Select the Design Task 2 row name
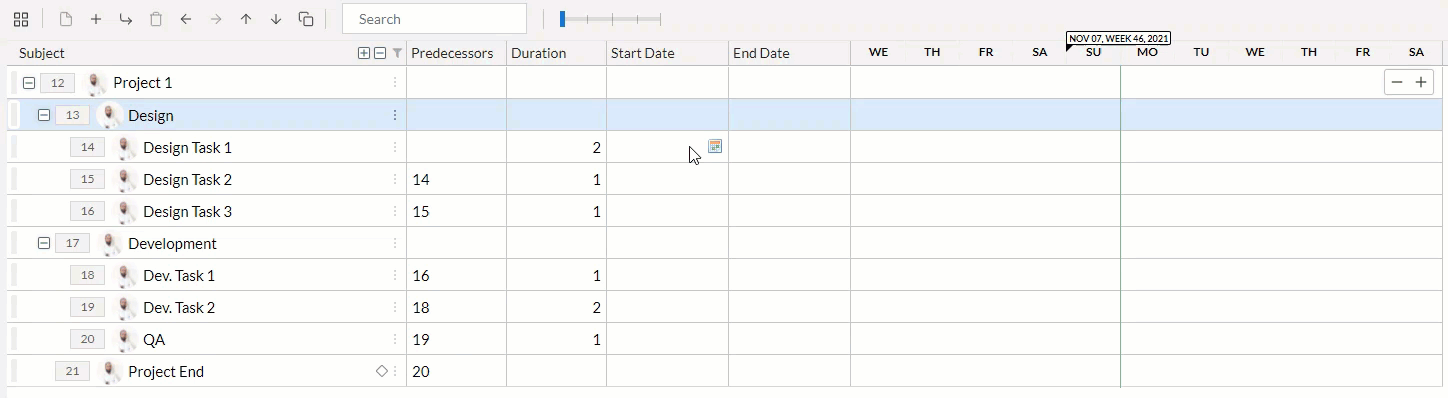1448x398 pixels. [187, 179]
